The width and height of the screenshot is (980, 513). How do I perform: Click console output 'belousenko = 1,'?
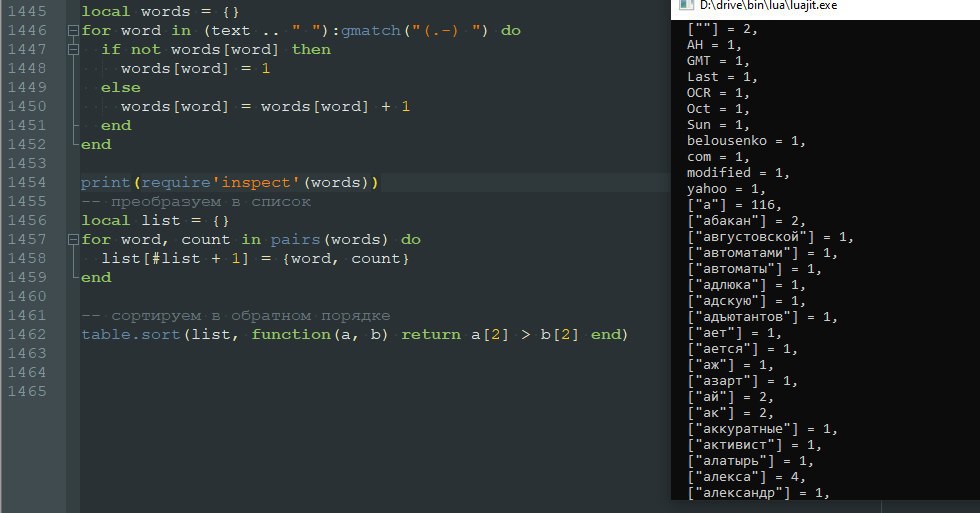746,141
